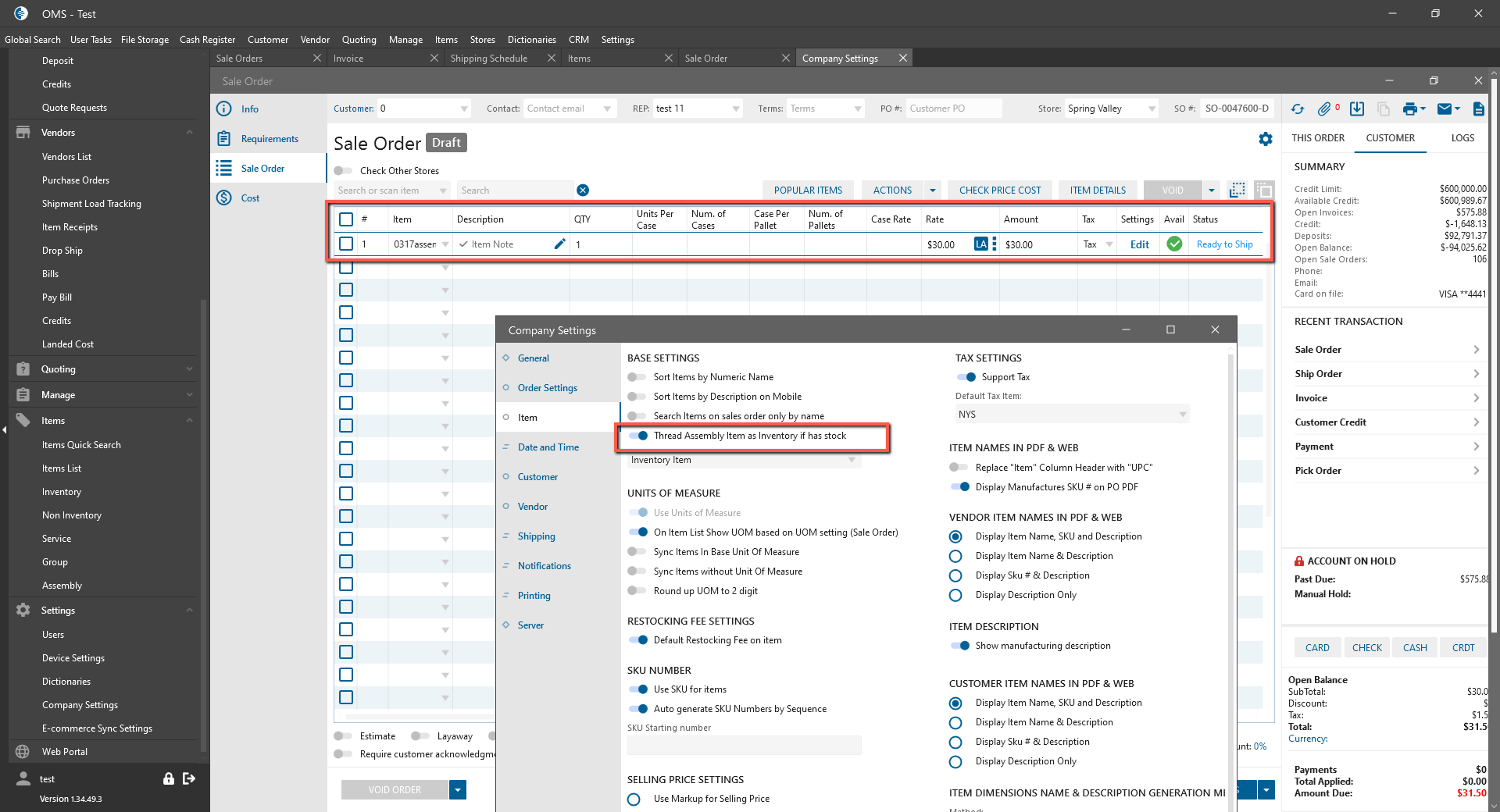
Task: Click the logout icon next to the test user
Action: pyautogui.click(x=189, y=778)
